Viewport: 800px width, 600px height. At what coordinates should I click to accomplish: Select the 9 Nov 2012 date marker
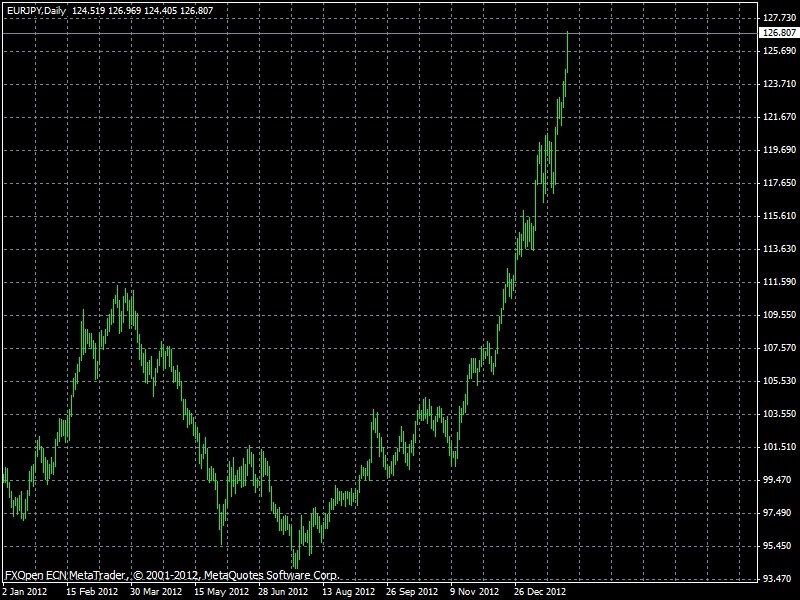coord(476,591)
